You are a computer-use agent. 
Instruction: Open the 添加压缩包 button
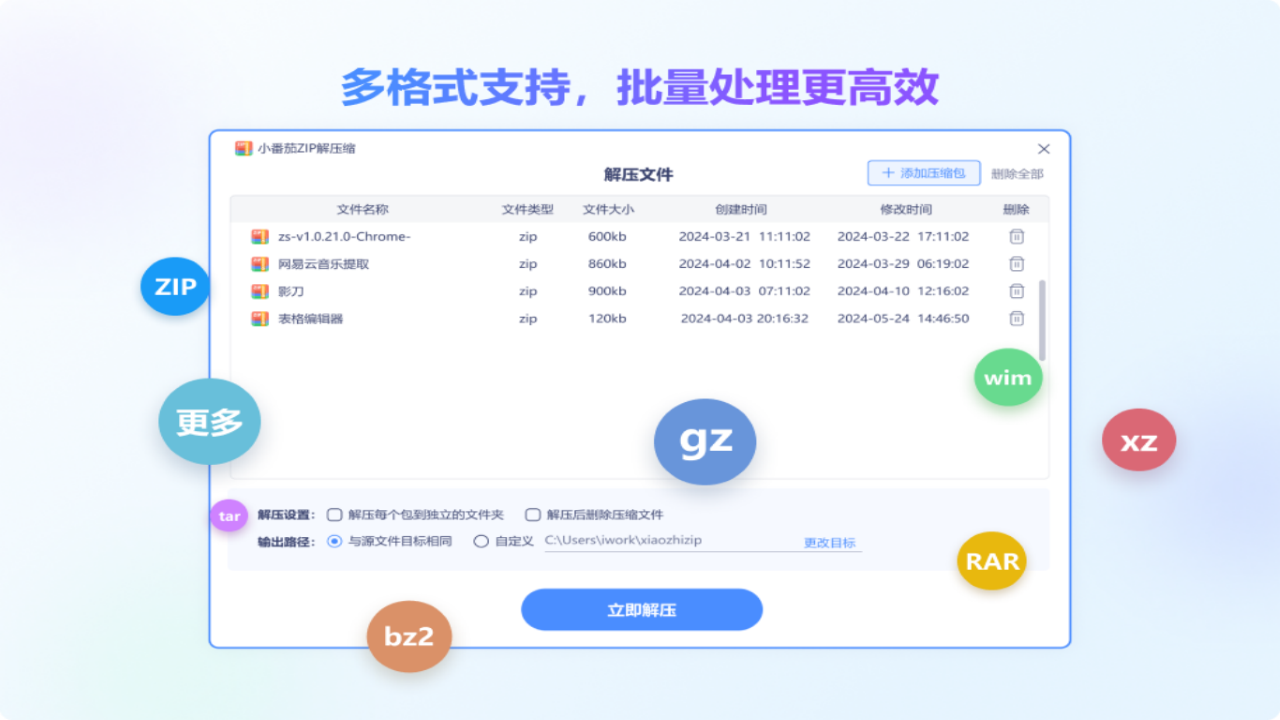(922, 172)
